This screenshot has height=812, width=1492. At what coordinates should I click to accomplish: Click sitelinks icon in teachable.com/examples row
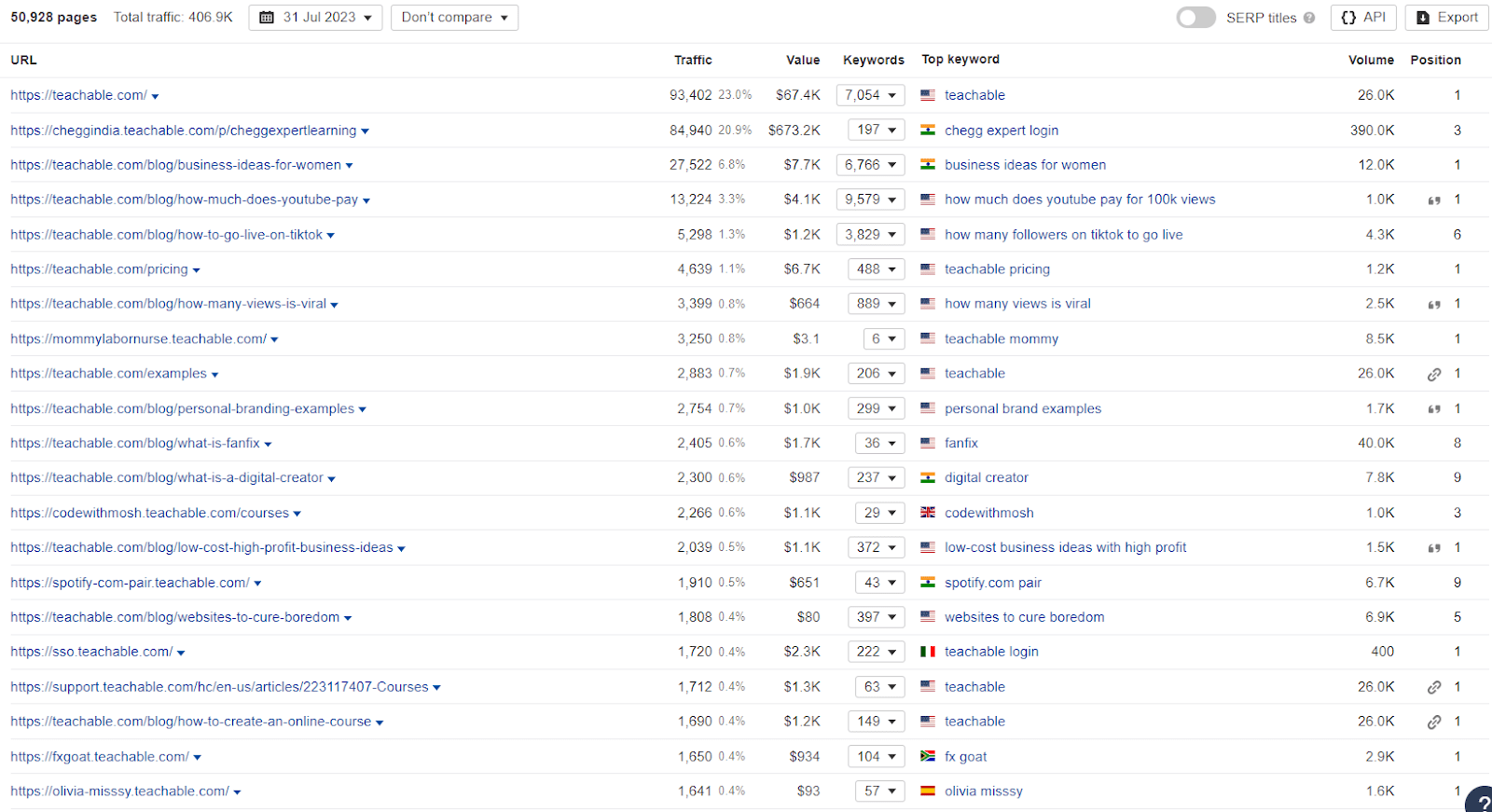click(x=1434, y=374)
